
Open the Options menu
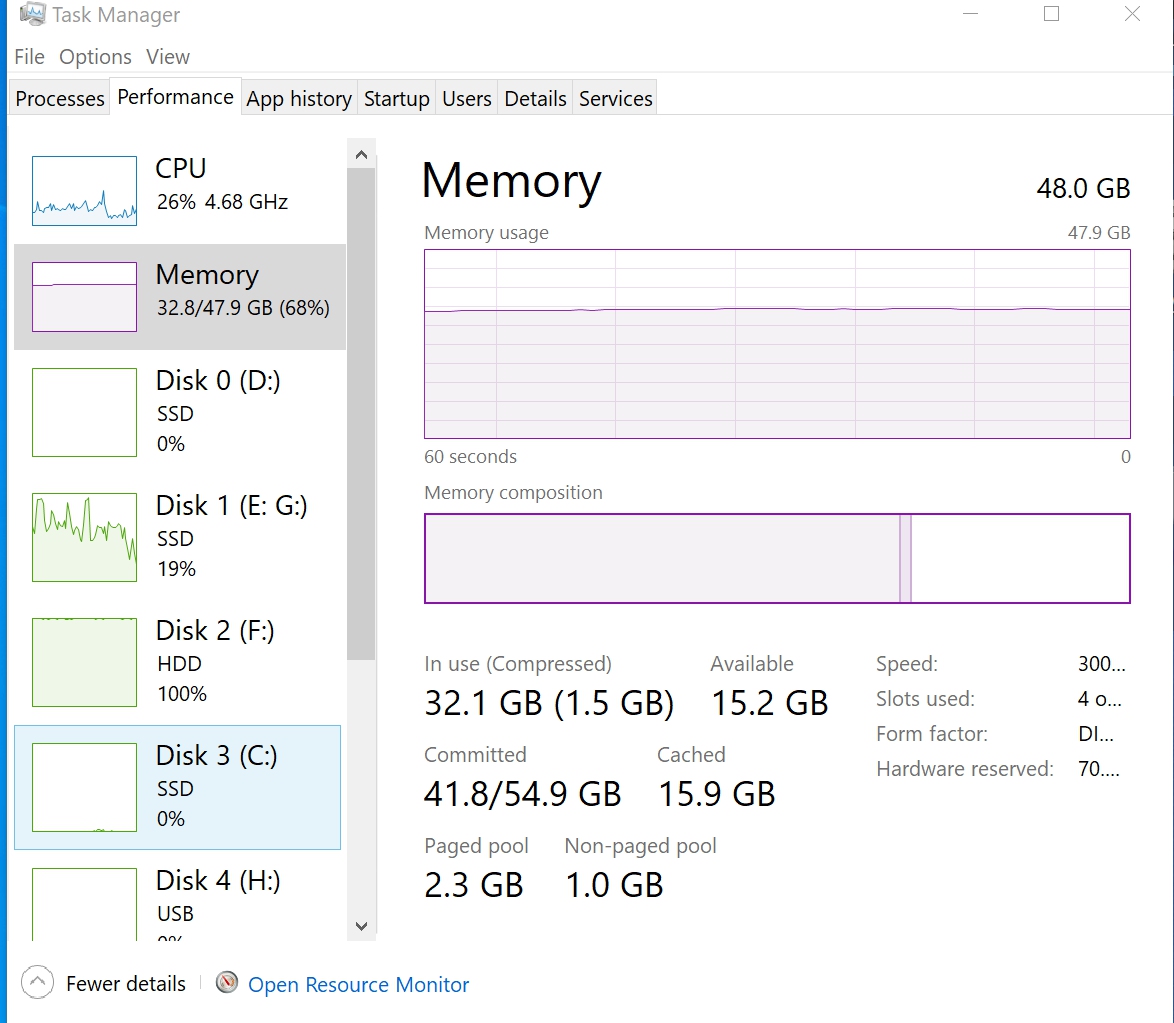point(95,57)
